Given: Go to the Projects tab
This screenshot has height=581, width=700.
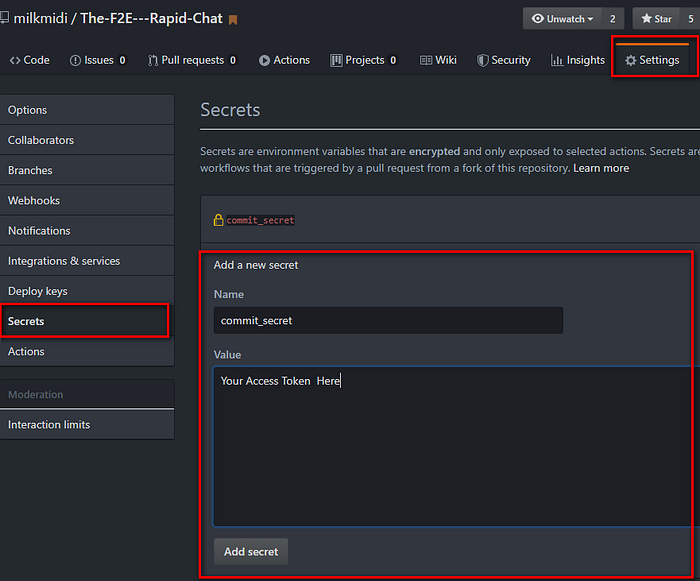Looking at the screenshot, I should [363, 60].
